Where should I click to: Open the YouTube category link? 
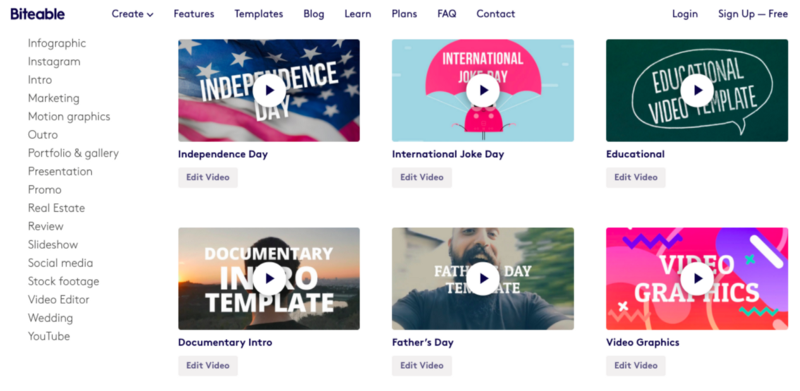[x=49, y=336]
